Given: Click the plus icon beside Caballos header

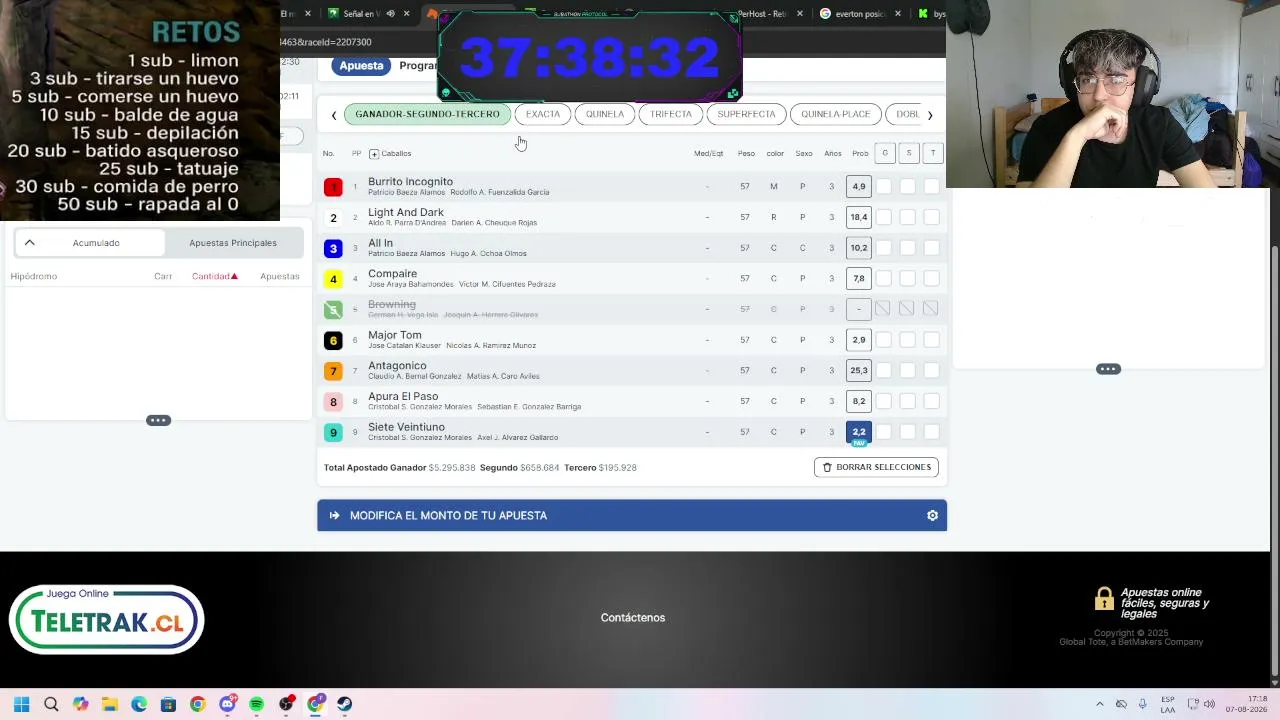Looking at the screenshot, I should coord(374,154).
